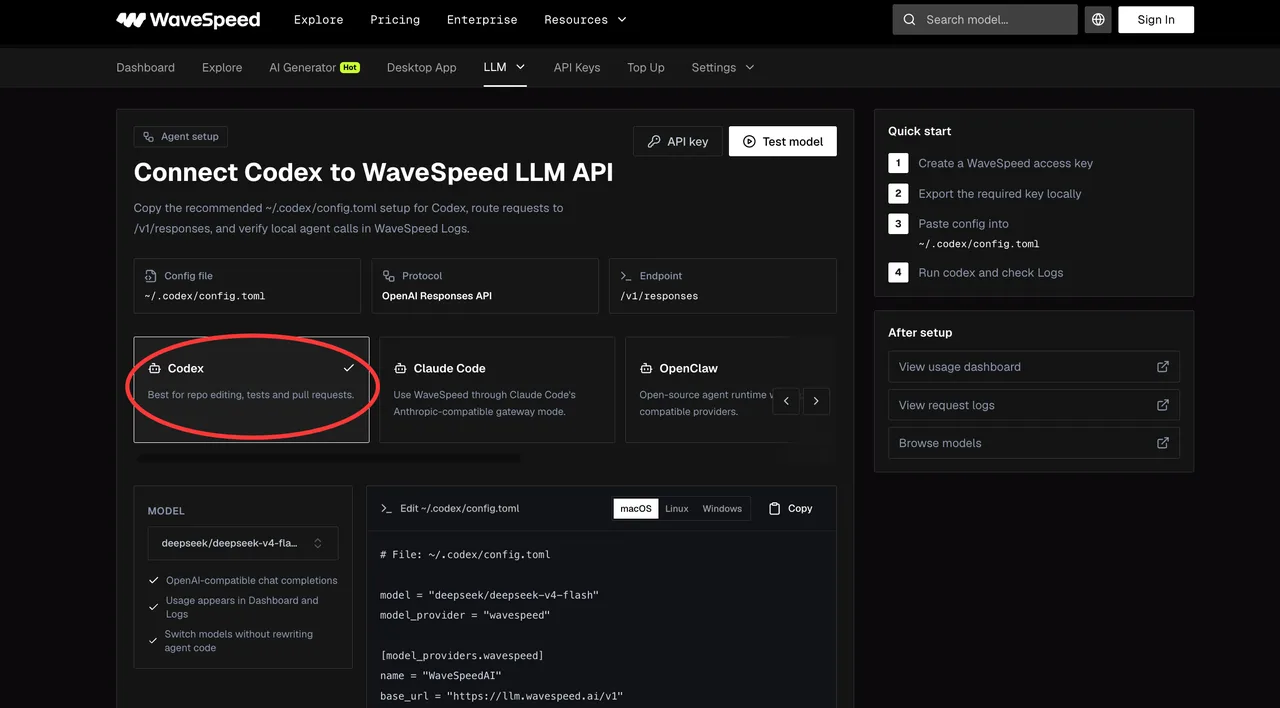Select the macOS config option
Screen dimensions: 1280x708
(636, 508)
